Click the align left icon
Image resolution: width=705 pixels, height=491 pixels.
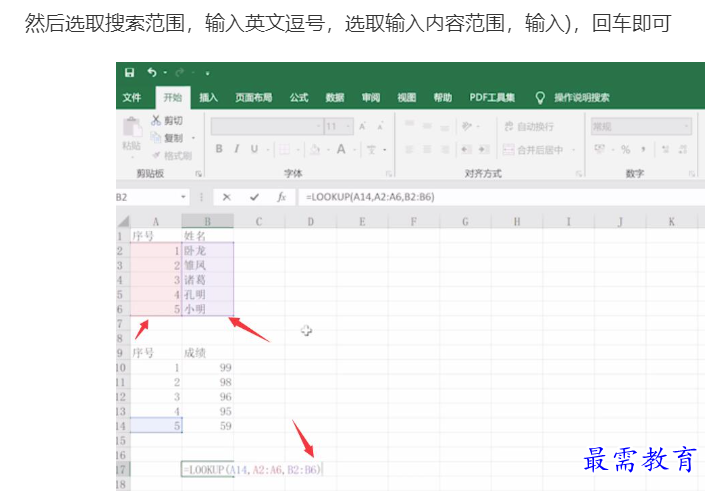point(409,149)
